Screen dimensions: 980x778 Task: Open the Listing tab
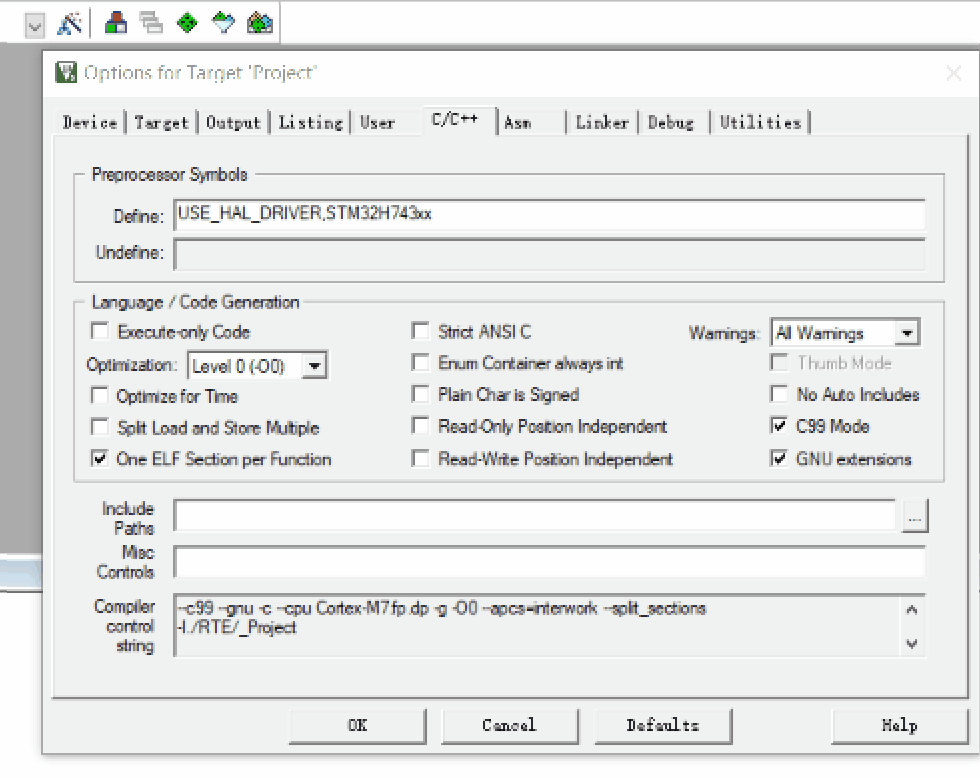[x=311, y=122]
